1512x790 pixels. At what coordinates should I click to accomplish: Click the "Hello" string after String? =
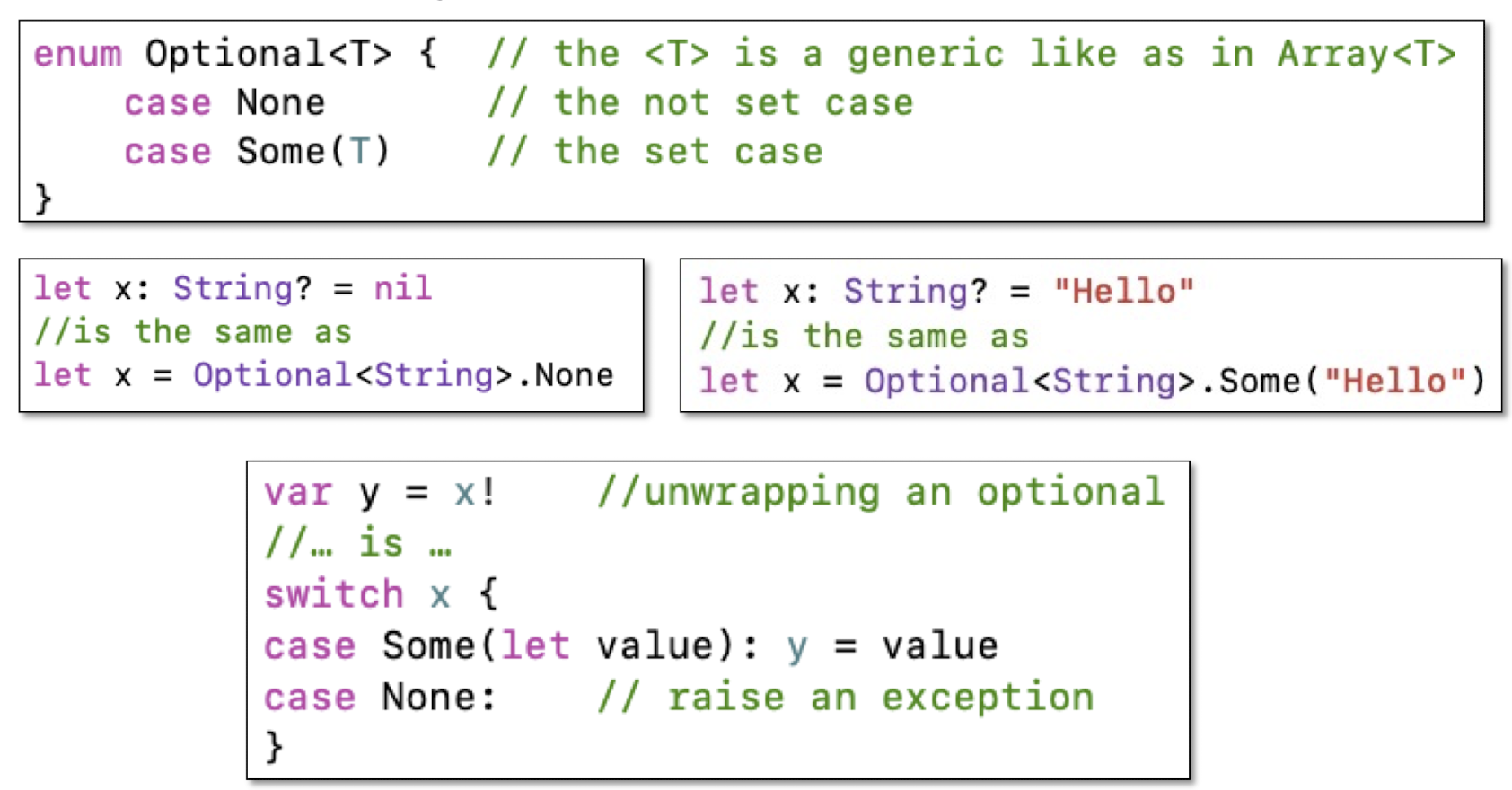coord(1124,291)
